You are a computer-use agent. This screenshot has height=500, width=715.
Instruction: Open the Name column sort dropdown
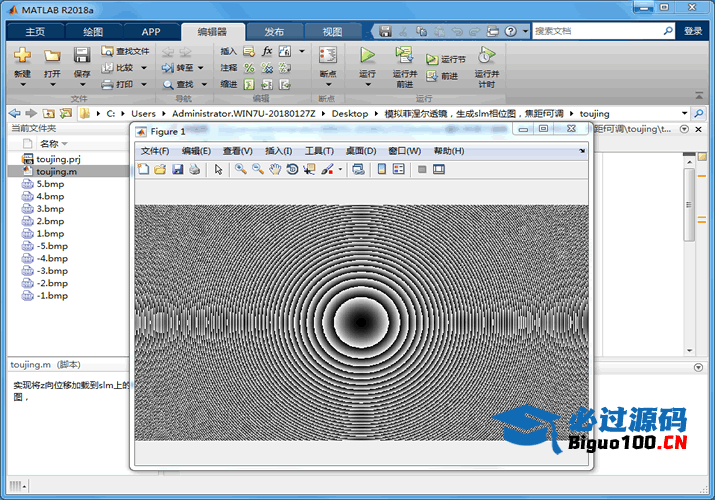click(x=65, y=144)
